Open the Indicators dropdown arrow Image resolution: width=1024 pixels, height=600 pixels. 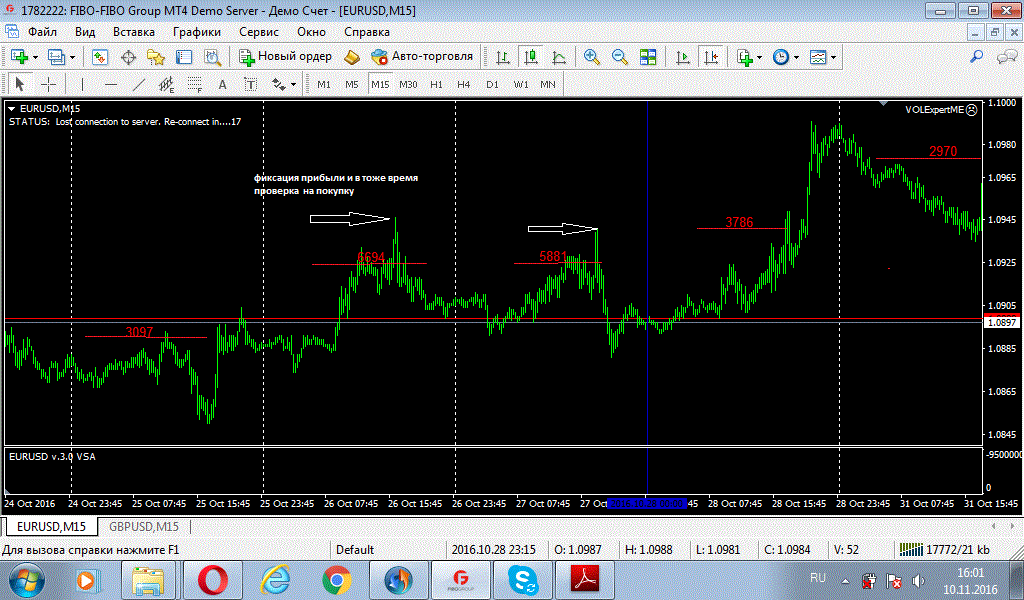tap(760, 57)
